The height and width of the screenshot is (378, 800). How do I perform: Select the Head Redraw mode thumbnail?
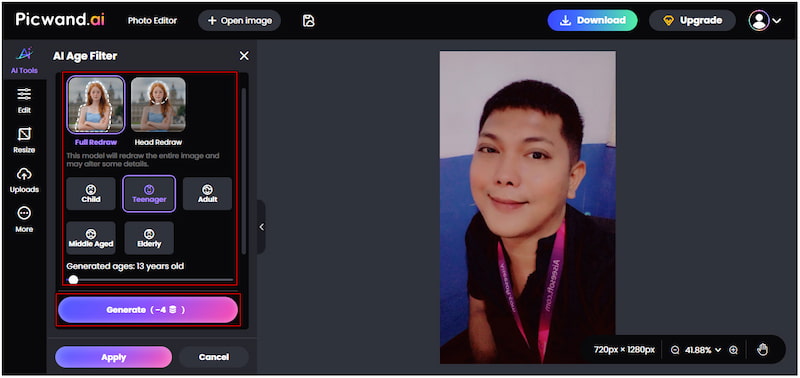(158, 105)
